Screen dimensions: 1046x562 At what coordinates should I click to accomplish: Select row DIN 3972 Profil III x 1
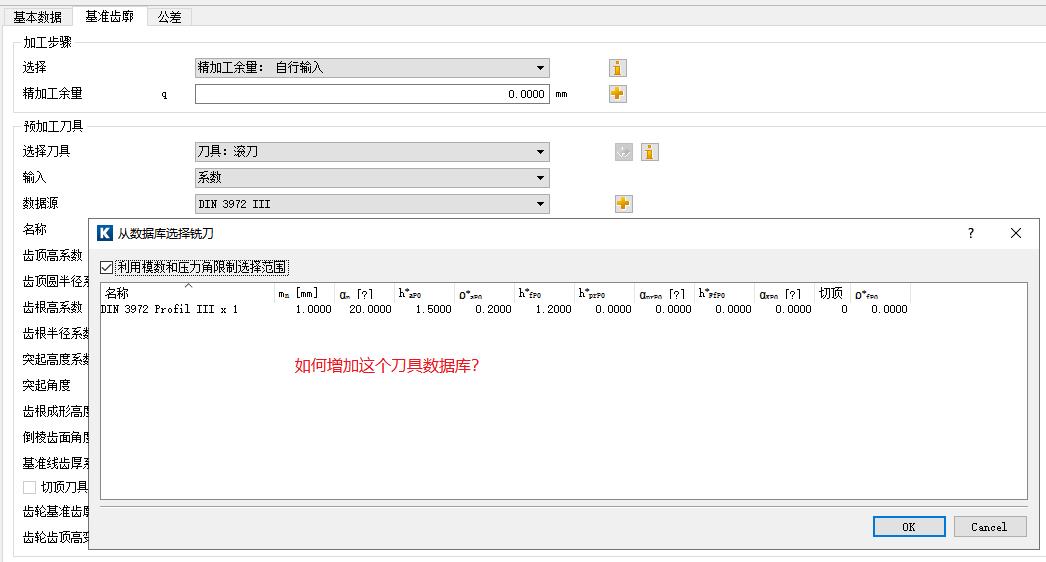click(x=504, y=310)
